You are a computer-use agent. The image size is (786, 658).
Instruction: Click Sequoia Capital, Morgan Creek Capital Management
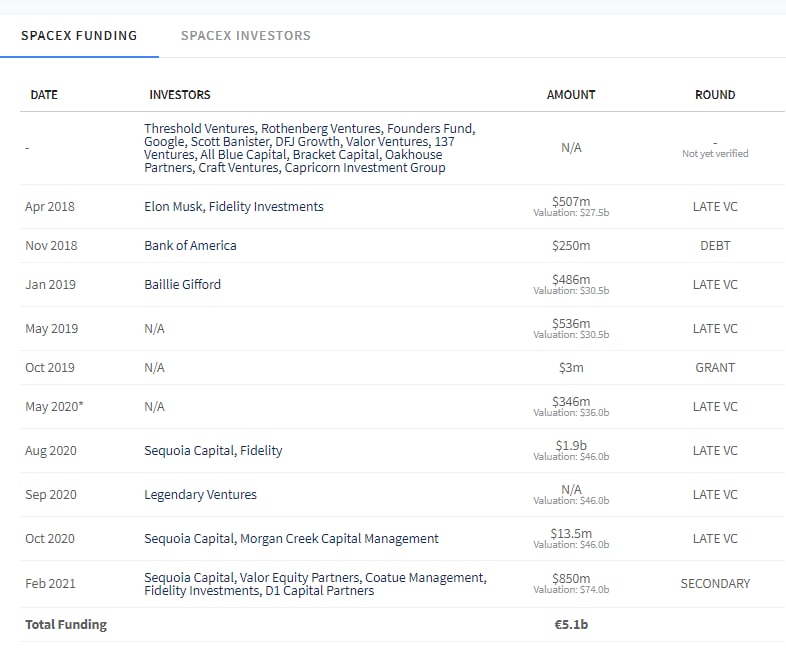point(291,538)
